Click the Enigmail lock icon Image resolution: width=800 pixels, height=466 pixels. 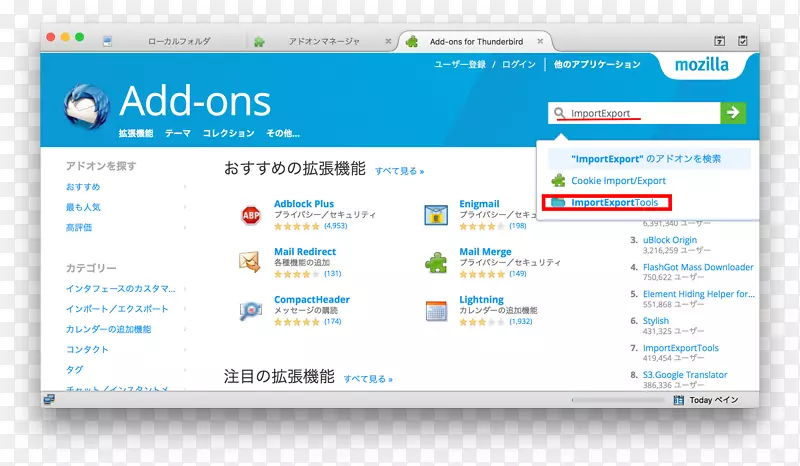coord(436,215)
